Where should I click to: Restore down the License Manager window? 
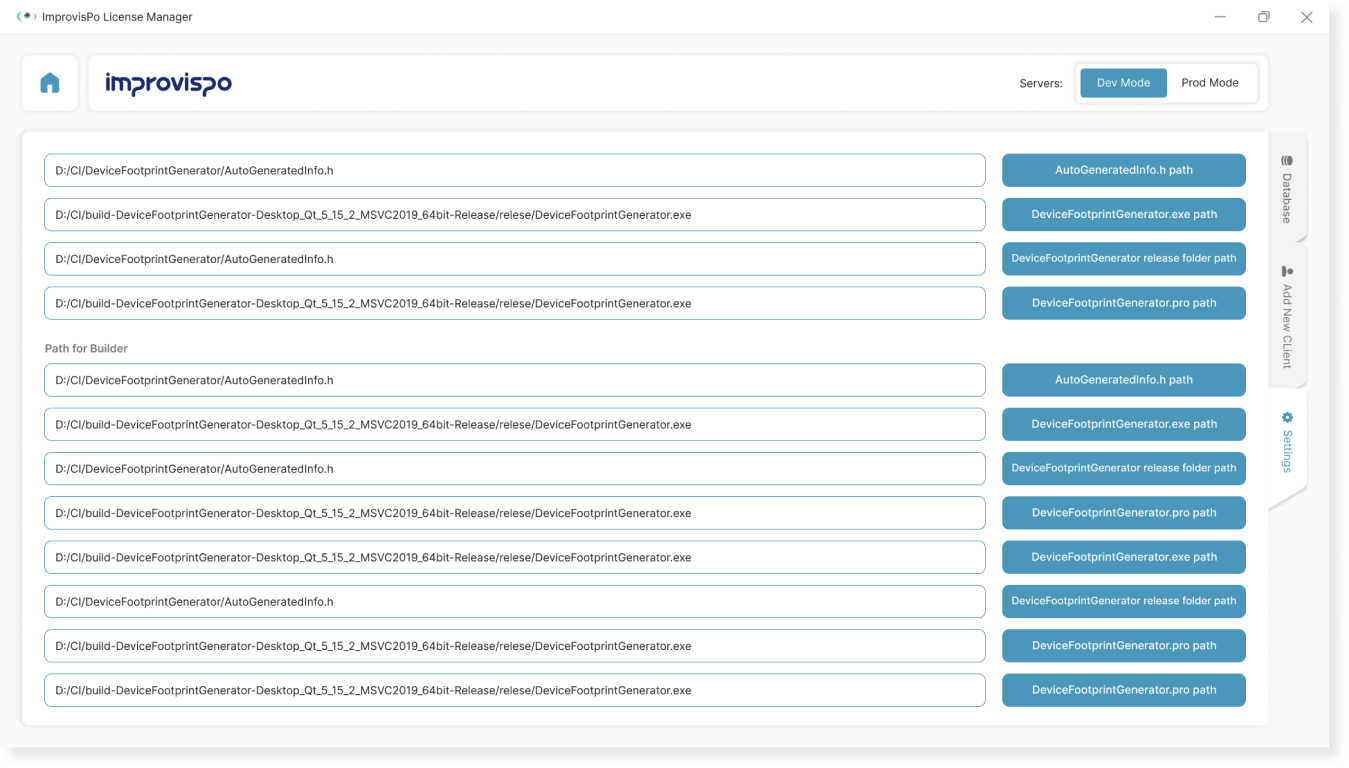1264,17
